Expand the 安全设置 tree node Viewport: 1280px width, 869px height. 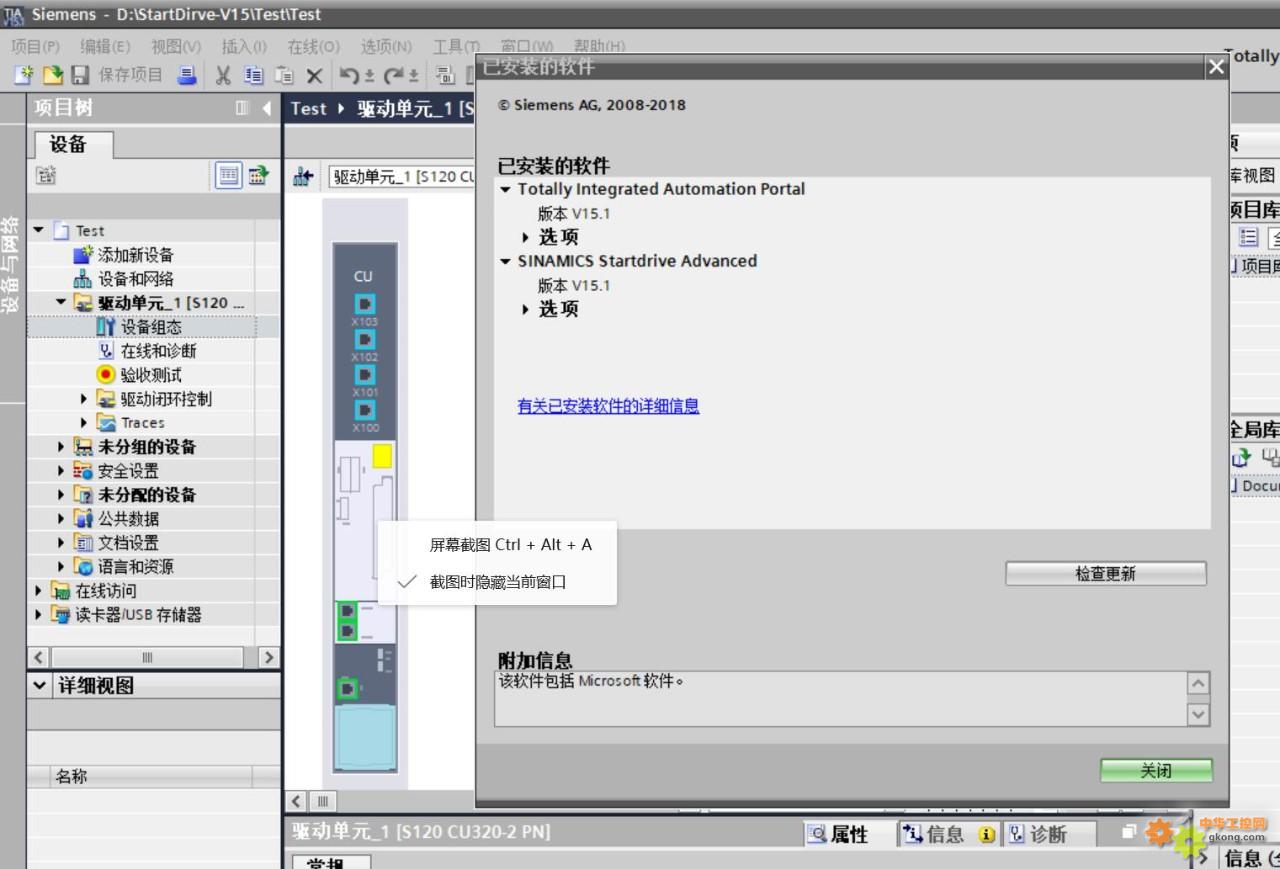tap(61, 470)
